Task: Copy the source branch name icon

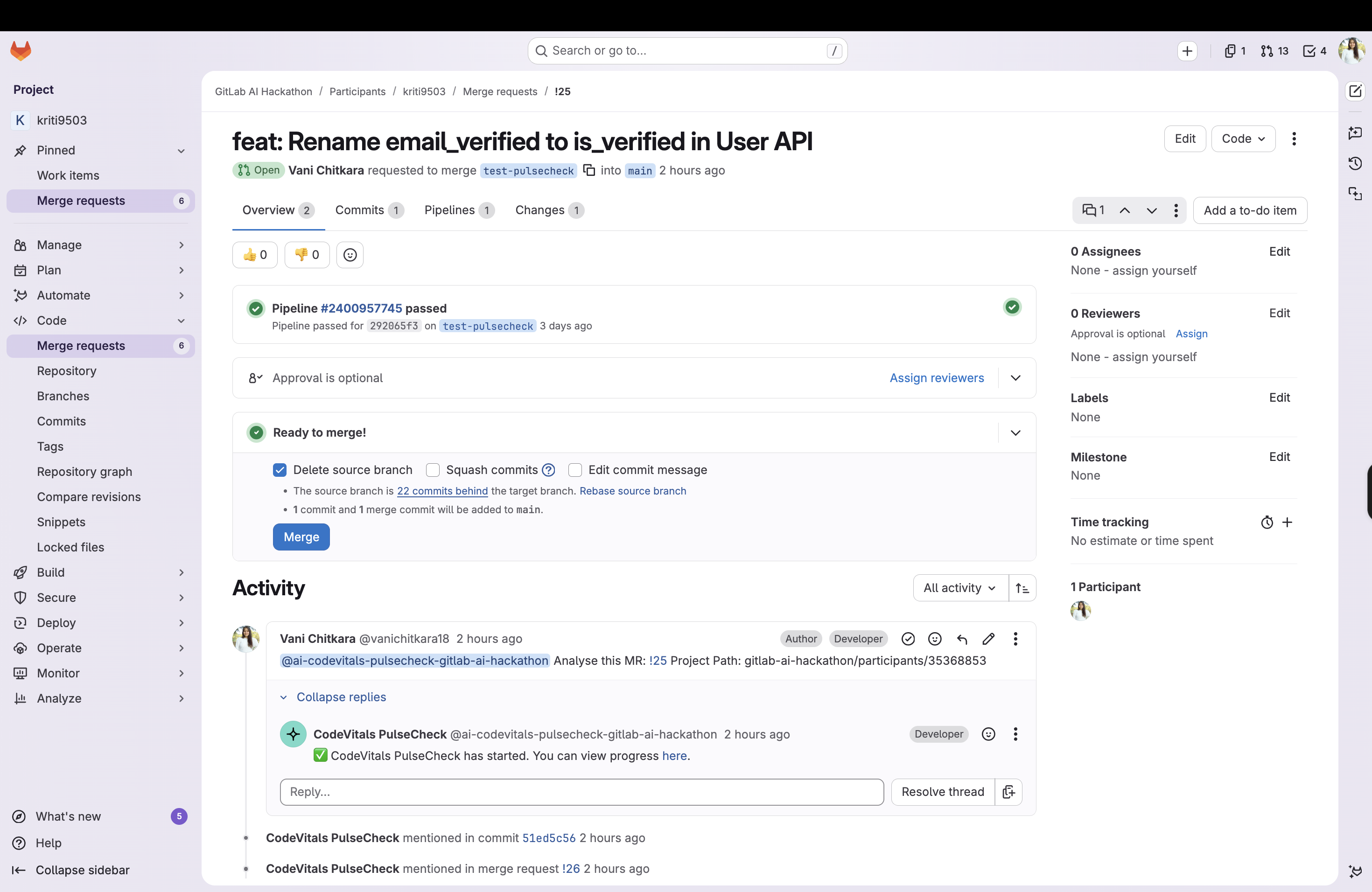Action: click(588, 170)
